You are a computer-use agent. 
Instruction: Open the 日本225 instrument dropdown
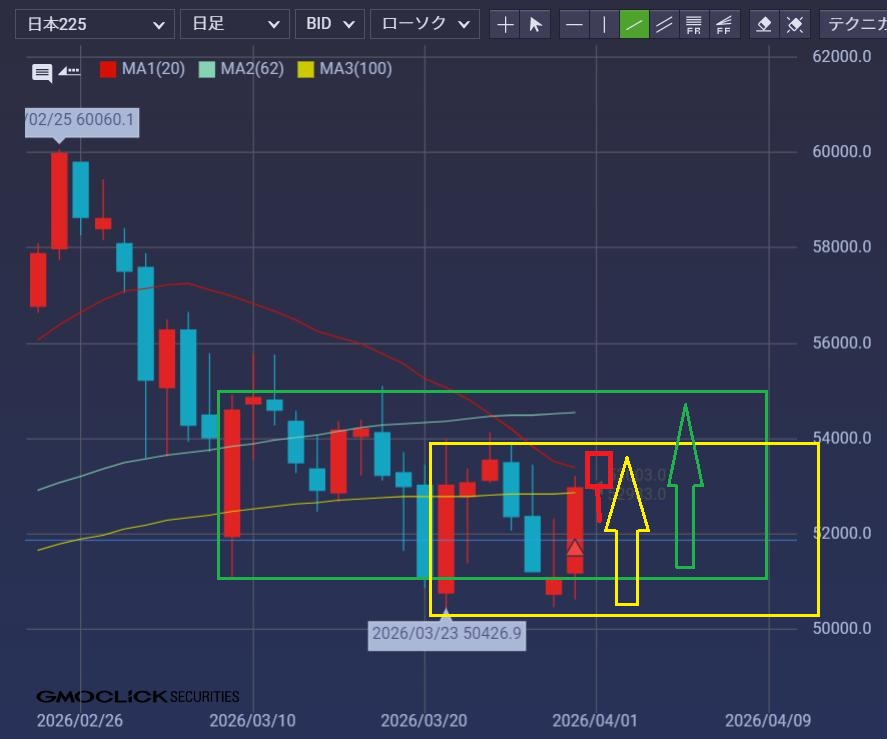96,24
